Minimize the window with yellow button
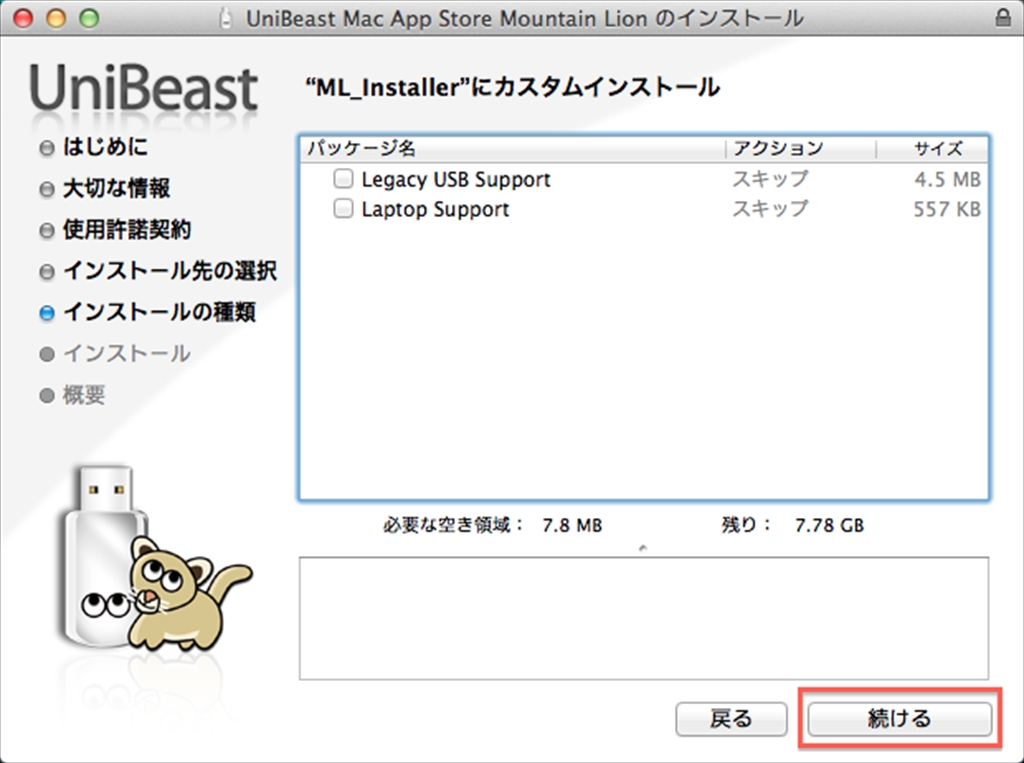 [x=56, y=18]
